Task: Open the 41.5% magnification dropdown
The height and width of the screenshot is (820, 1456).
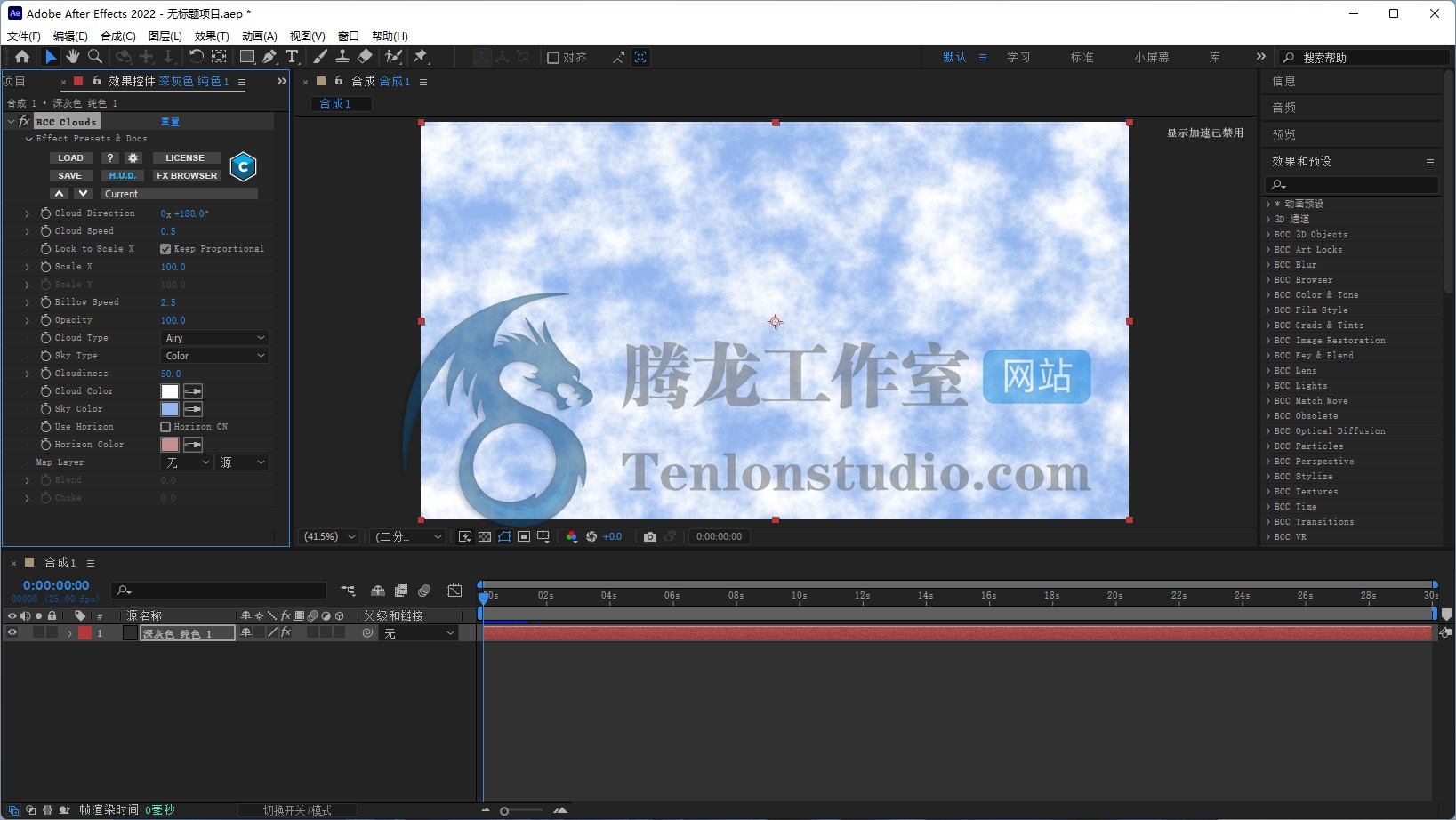Action: point(329,536)
